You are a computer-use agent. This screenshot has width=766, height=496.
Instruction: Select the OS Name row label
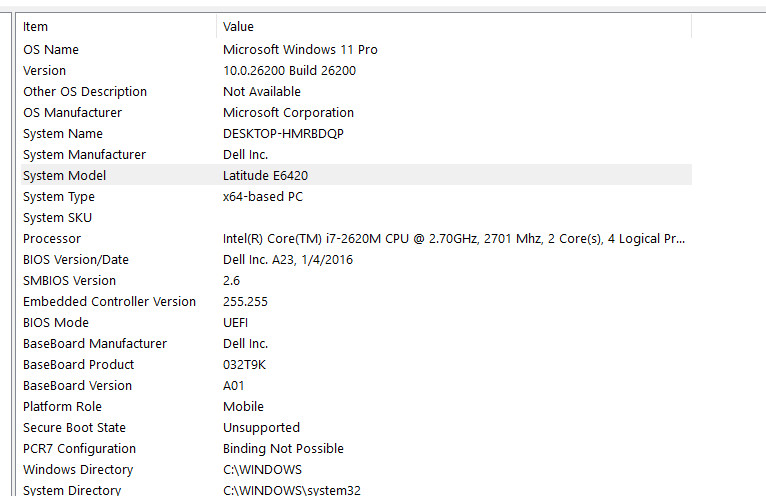51,50
